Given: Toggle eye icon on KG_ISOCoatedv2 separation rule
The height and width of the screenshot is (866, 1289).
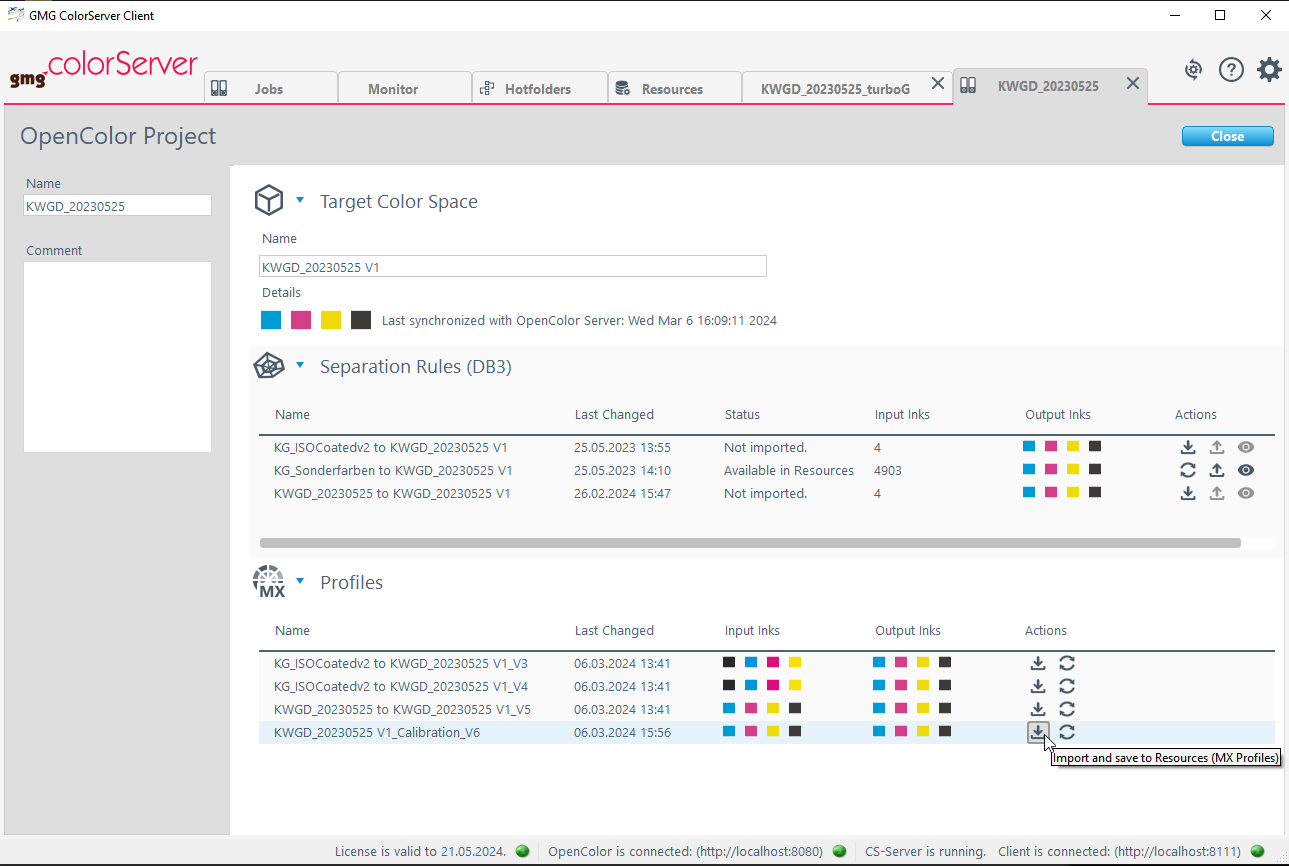Looking at the screenshot, I should (1246, 447).
